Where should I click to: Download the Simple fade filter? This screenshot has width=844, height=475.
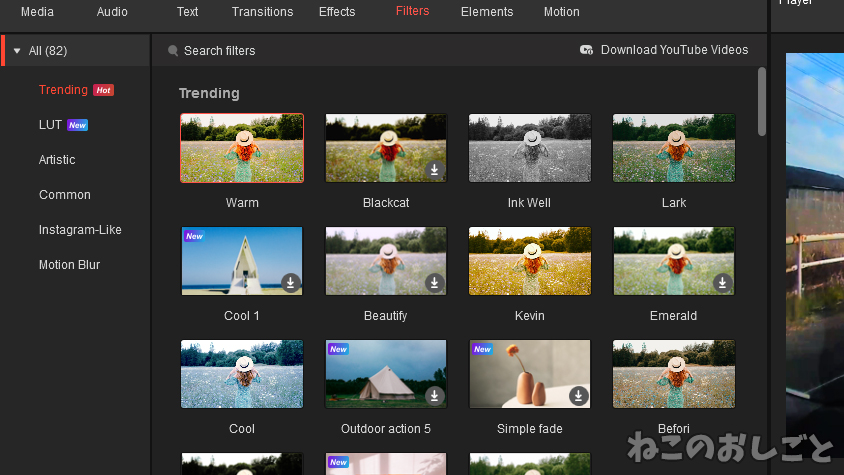pos(578,396)
